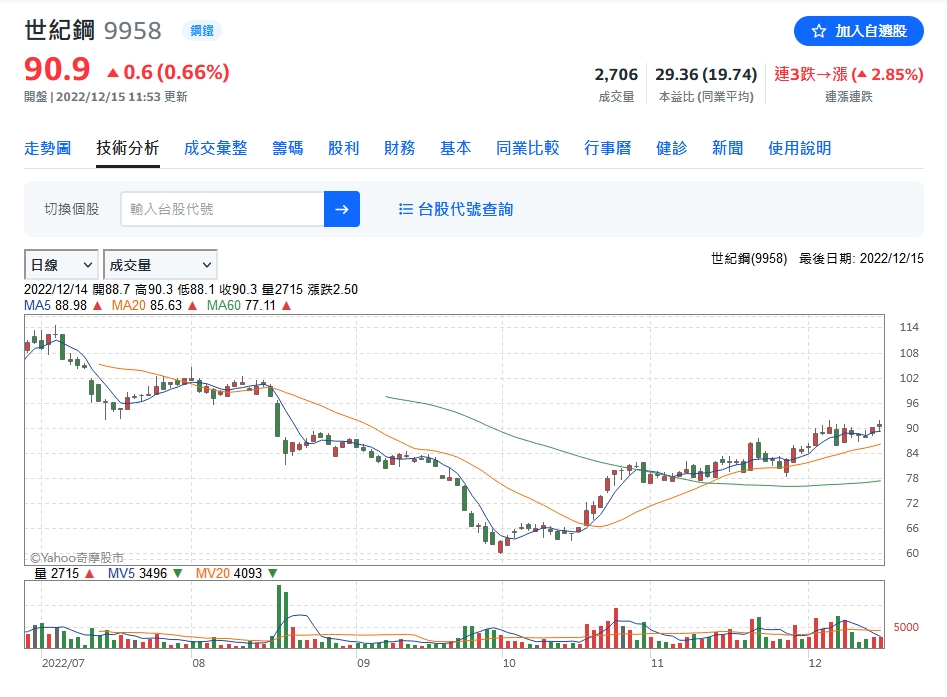Click the 切換個股 label
Image resolution: width=947 pixels, height=697 pixels.
pyautogui.click(x=72, y=209)
